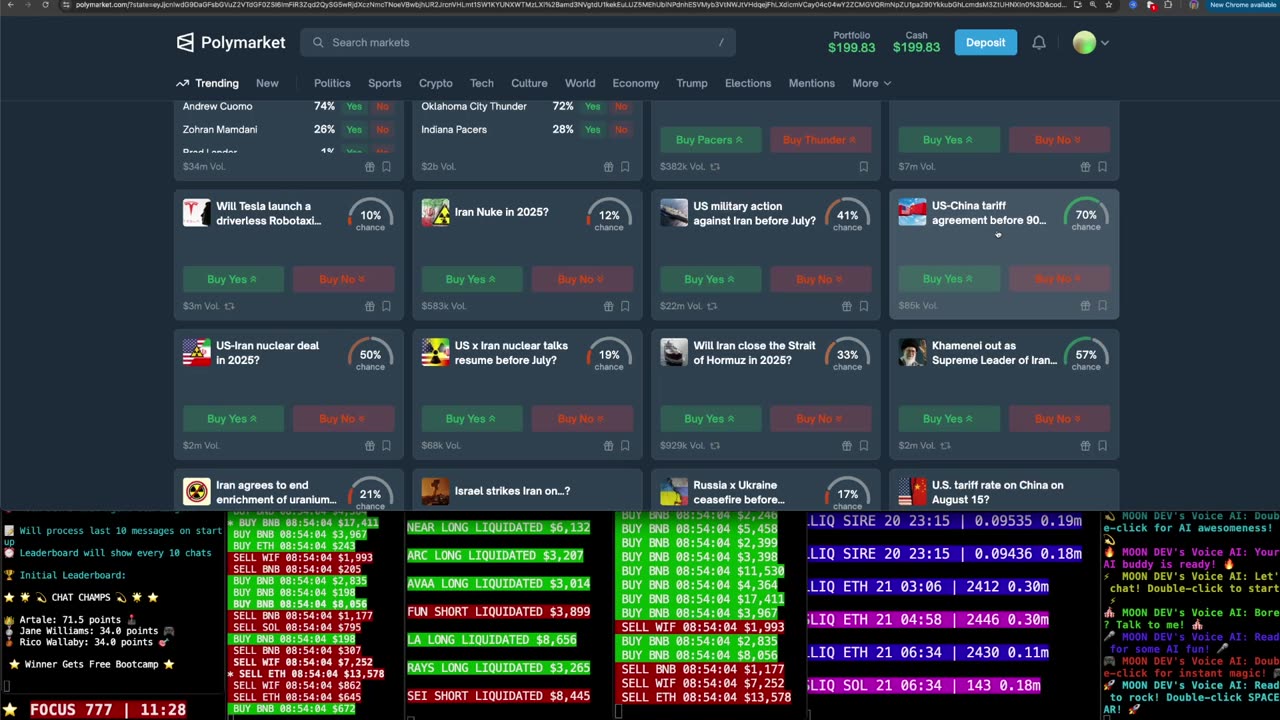The image size is (1280, 720).
Task: Click the Deposit button
Action: [x=985, y=42]
